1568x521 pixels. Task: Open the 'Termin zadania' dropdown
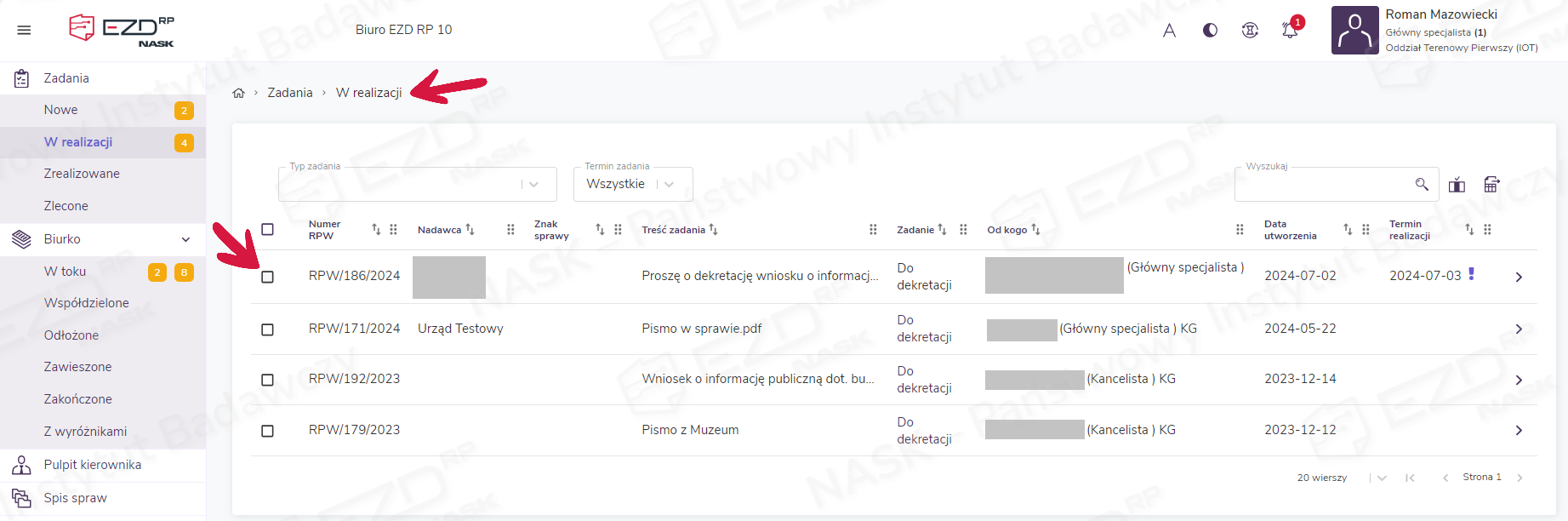[632, 184]
